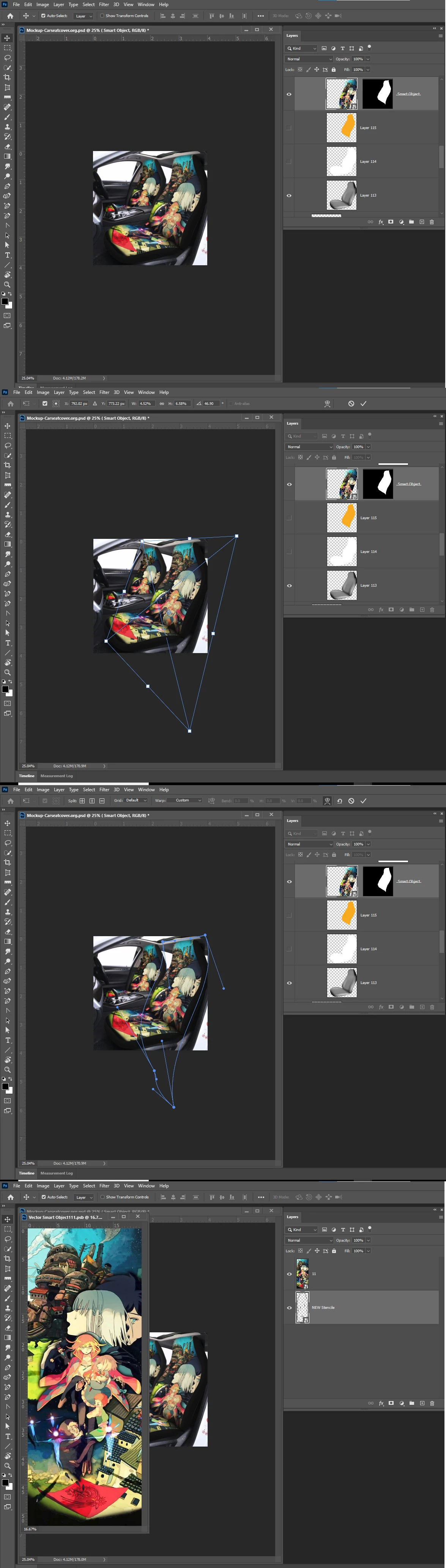446x1568 pixels.
Task: Create a new layer in the first screenshot's Layers panel
Action: tap(422, 222)
